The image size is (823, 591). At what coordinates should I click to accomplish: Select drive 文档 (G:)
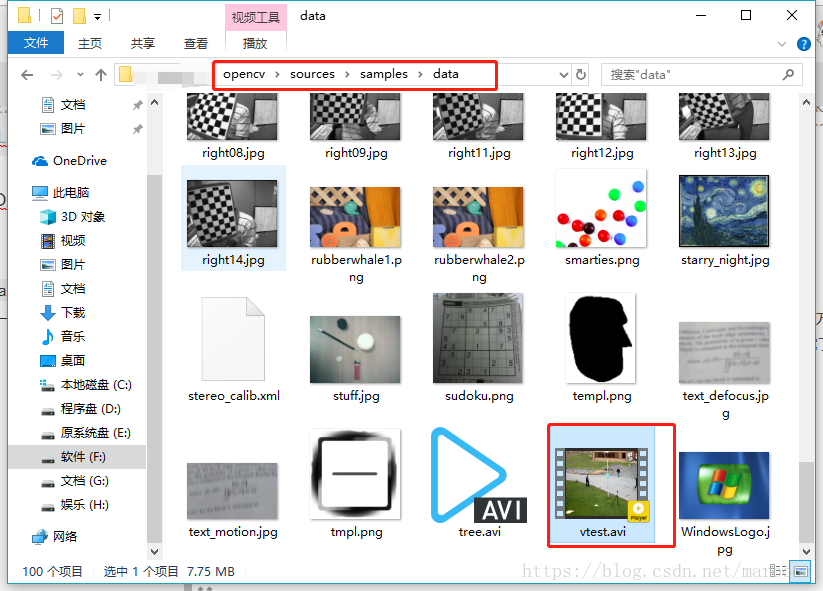coord(85,481)
